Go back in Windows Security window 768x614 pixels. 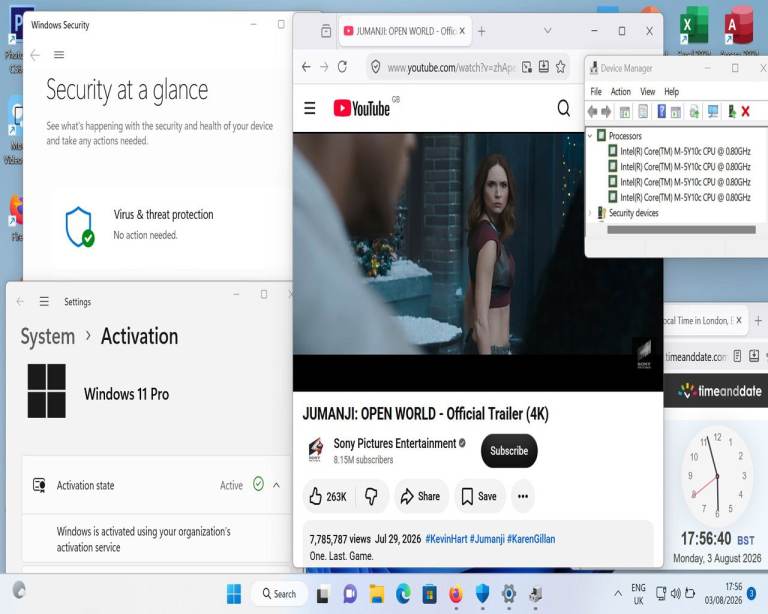(35, 55)
